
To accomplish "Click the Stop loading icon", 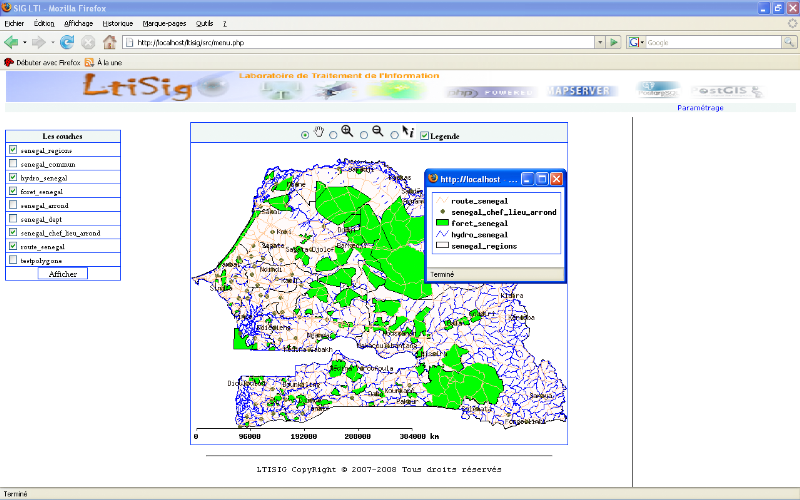I will 88,42.
